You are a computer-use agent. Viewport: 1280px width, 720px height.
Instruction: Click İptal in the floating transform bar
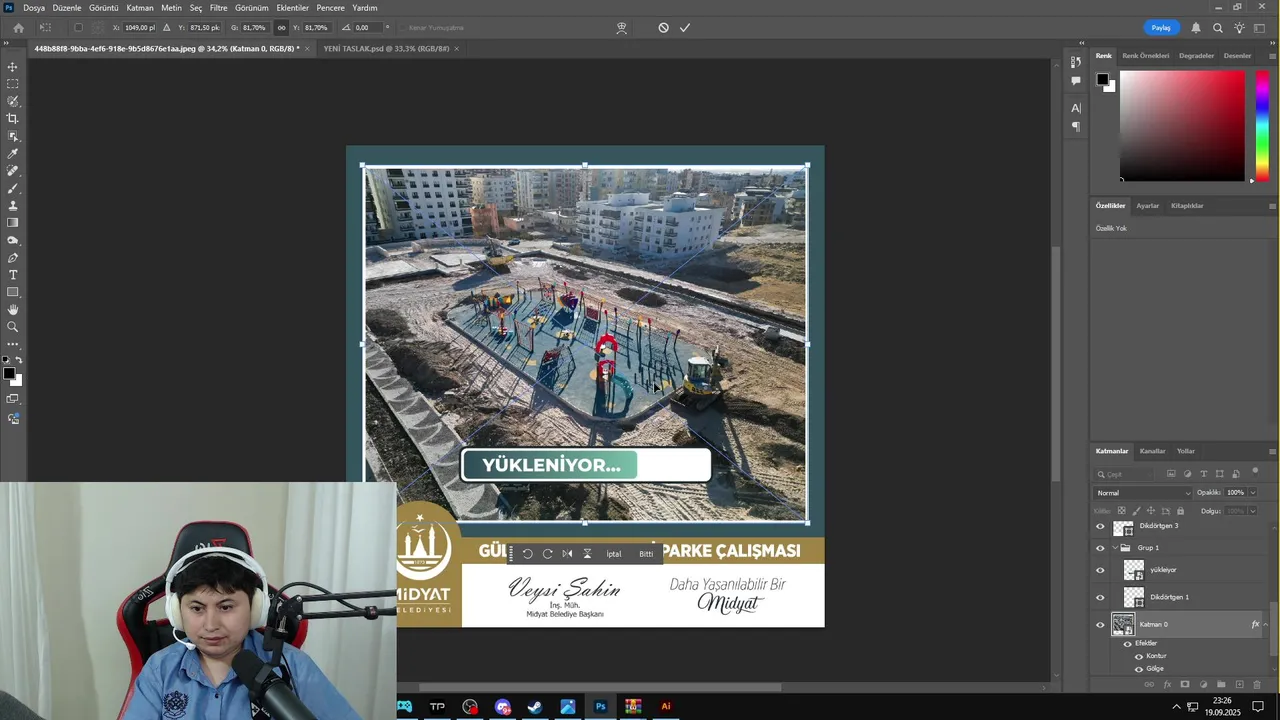pos(614,554)
